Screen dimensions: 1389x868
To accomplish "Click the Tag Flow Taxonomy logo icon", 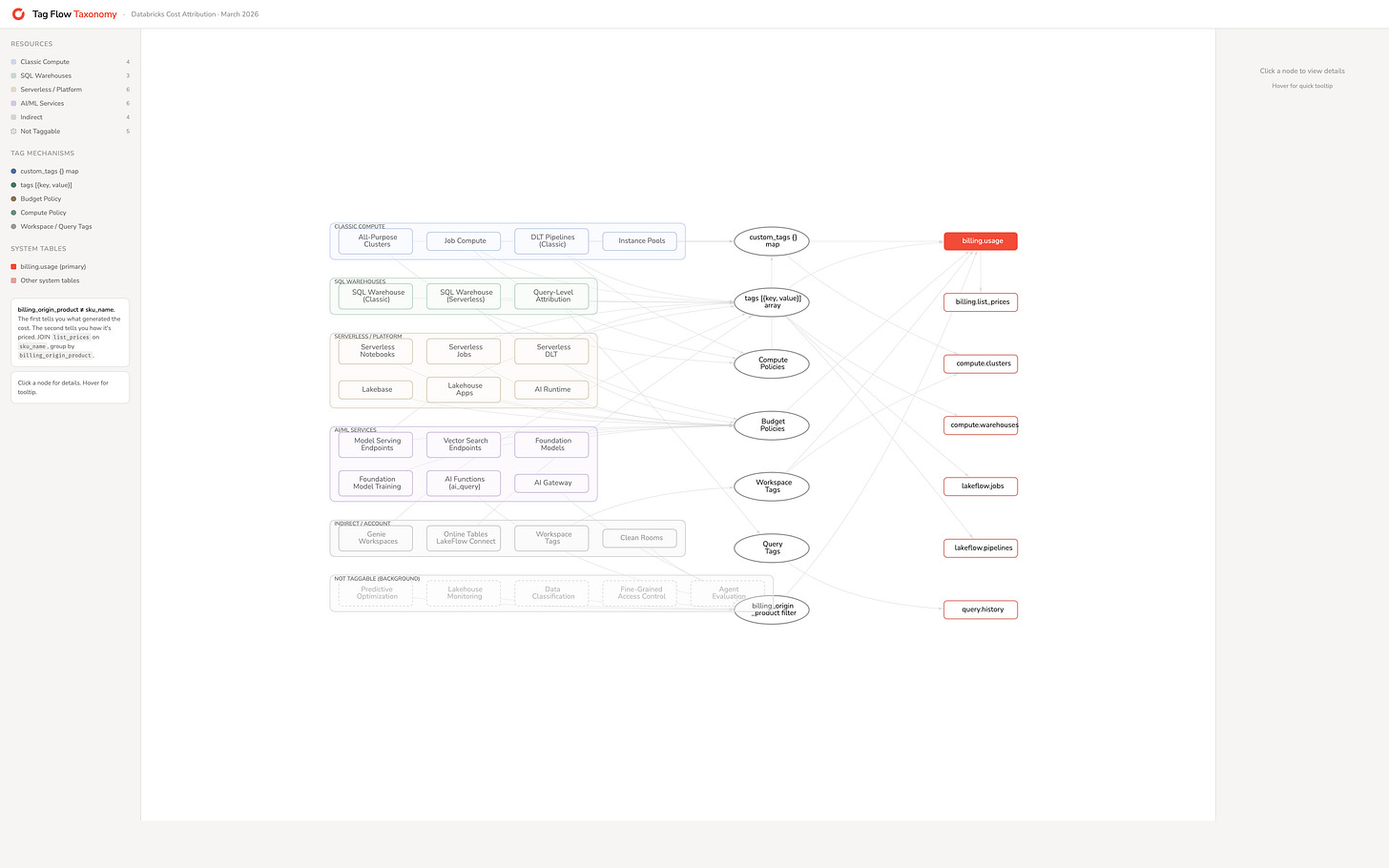I will pos(18,14).
